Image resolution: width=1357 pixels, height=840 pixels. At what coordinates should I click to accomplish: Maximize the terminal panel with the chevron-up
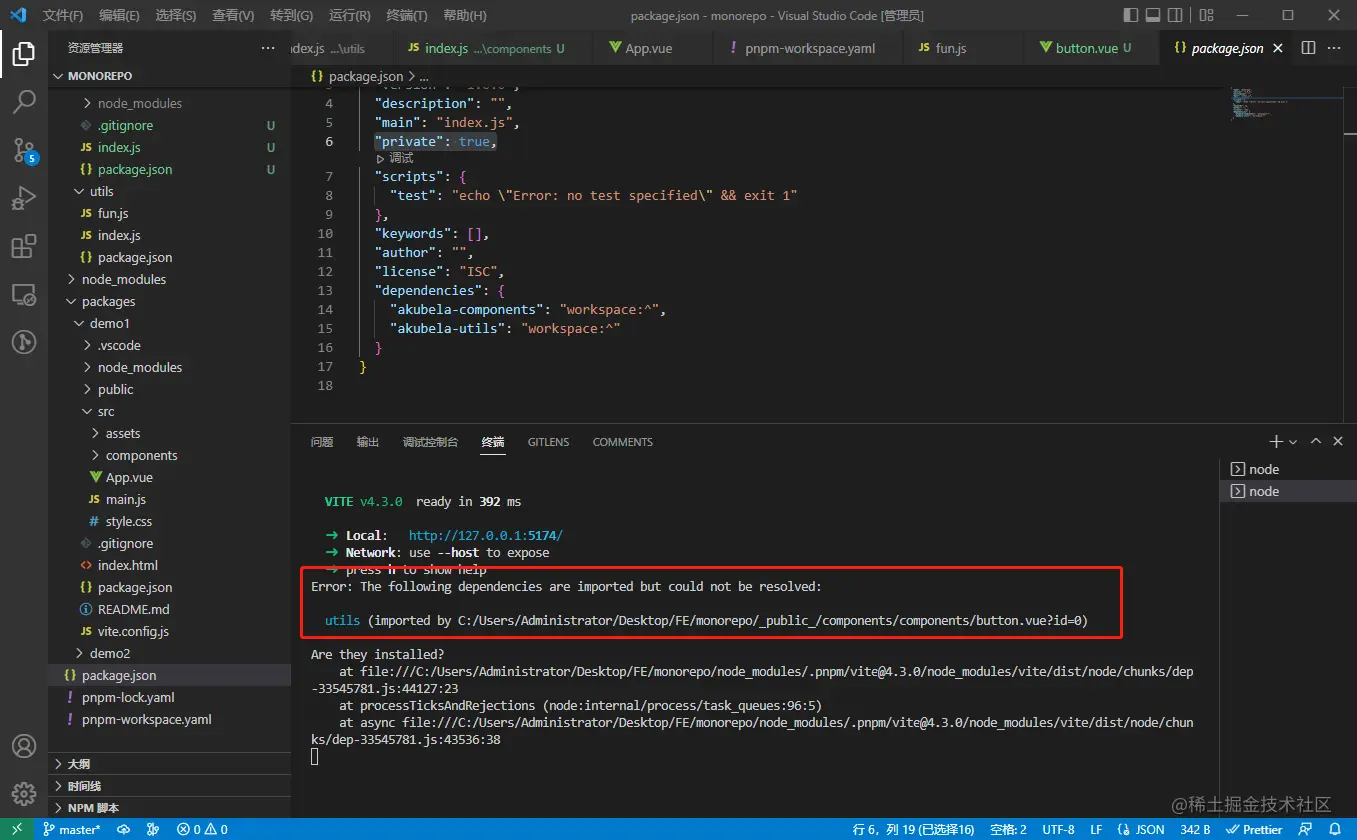1316,441
